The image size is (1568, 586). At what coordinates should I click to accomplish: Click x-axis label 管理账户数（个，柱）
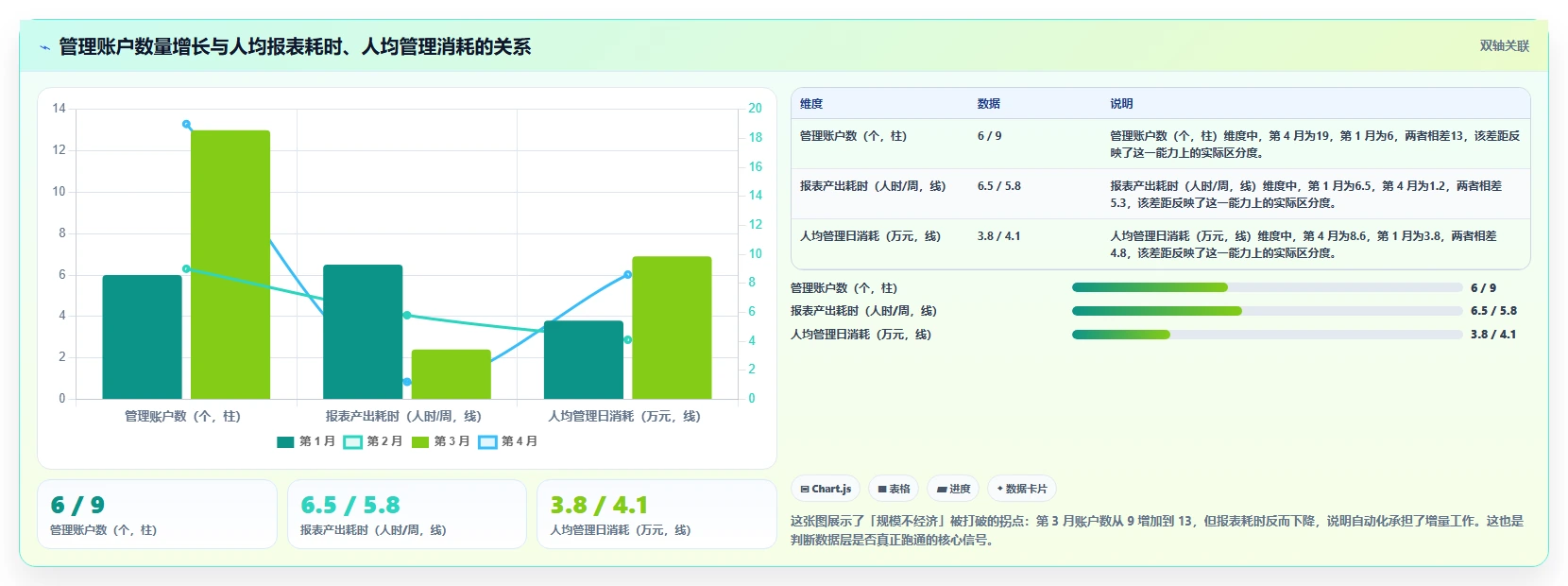(x=183, y=416)
